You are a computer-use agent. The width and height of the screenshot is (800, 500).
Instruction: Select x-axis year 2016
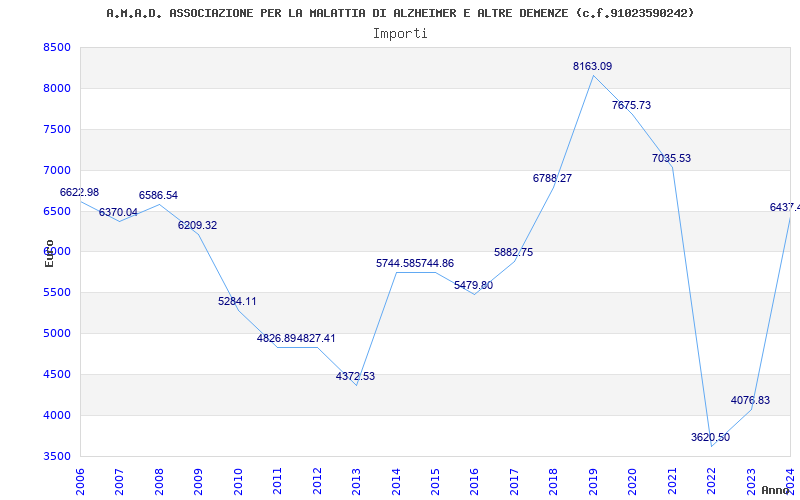click(x=474, y=482)
